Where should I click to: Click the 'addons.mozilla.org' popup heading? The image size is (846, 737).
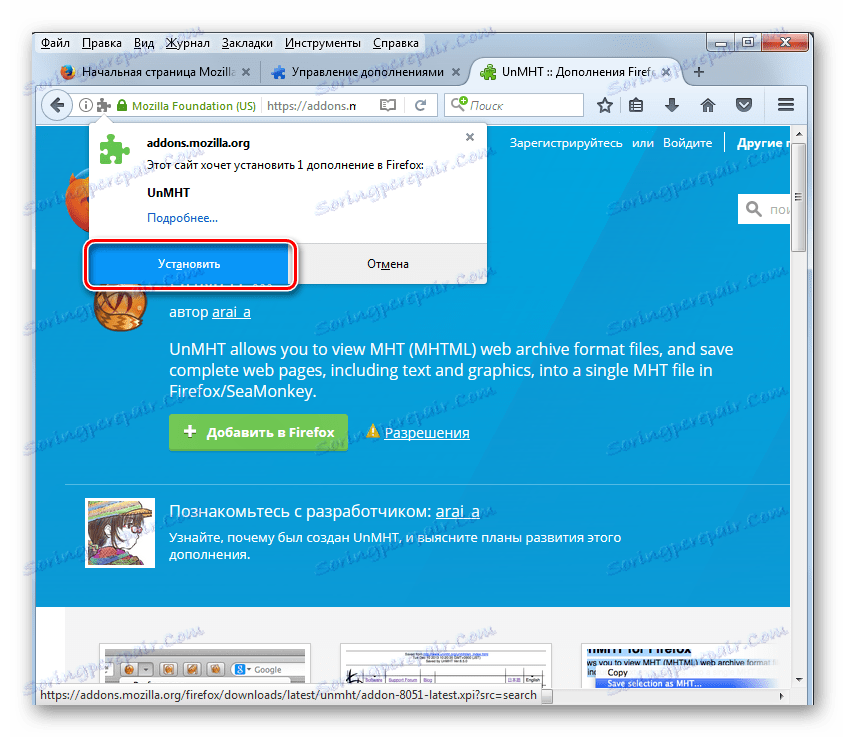pyautogui.click(x=198, y=143)
